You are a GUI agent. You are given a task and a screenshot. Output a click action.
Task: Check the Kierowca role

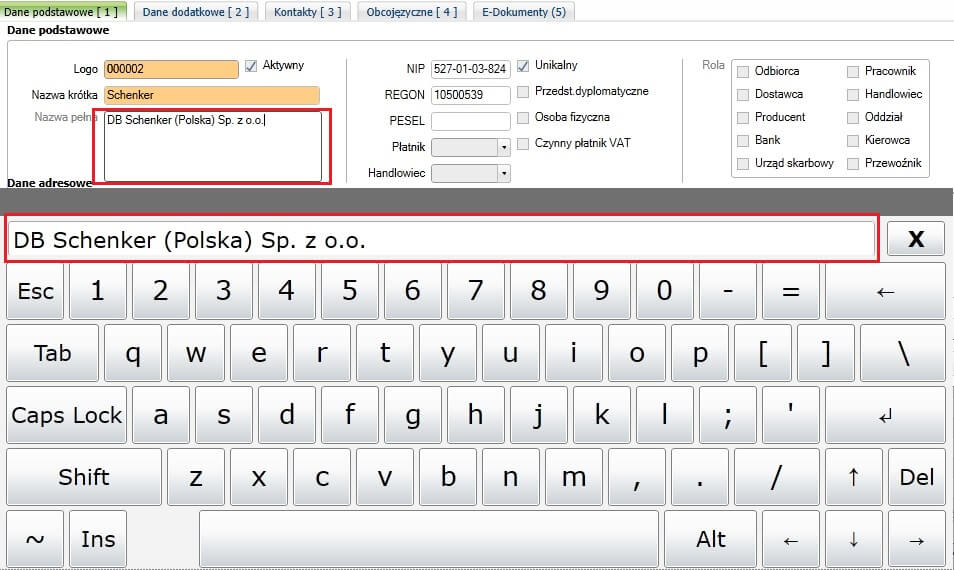pos(853,141)
